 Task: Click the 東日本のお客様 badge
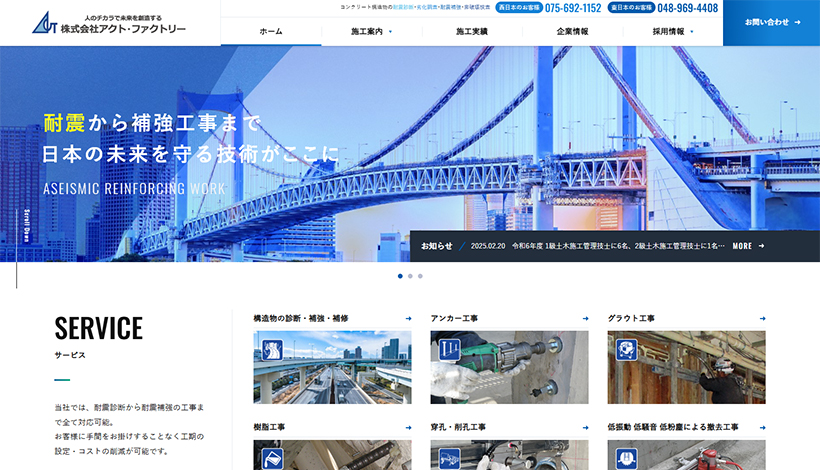click(x=631, y=7)
